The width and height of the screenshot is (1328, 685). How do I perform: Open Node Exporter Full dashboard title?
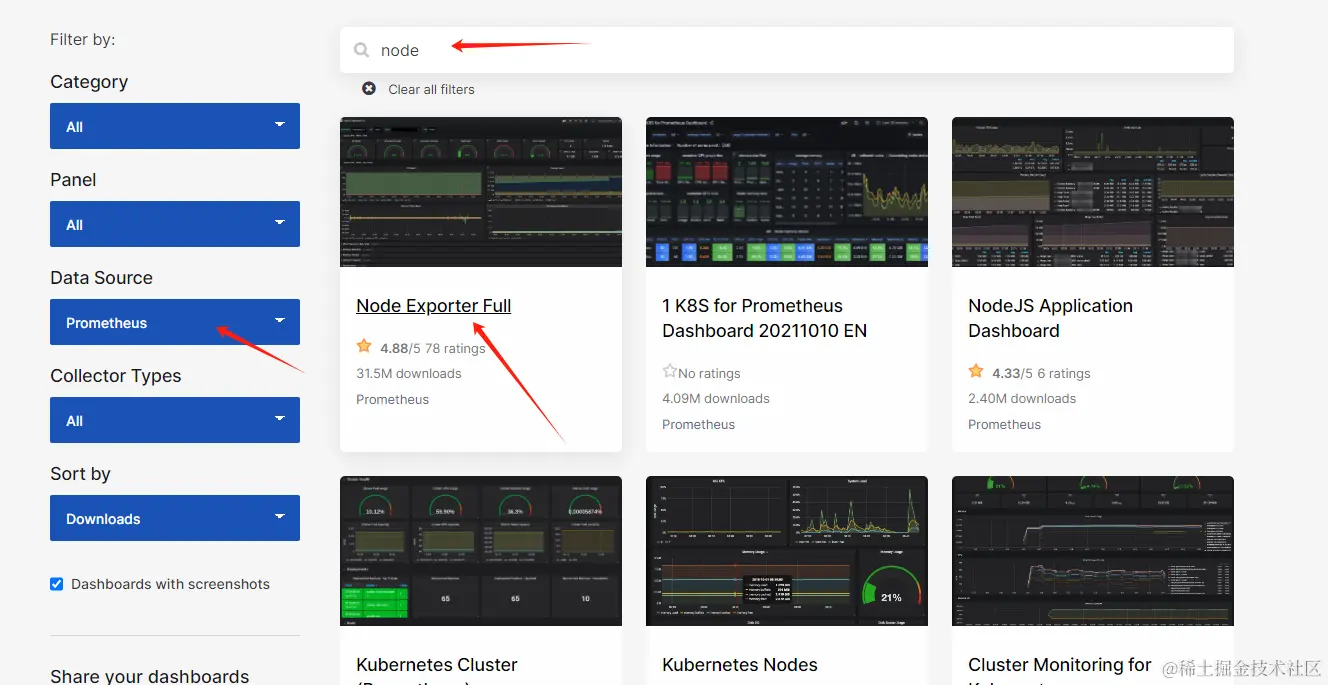[434, 306]
